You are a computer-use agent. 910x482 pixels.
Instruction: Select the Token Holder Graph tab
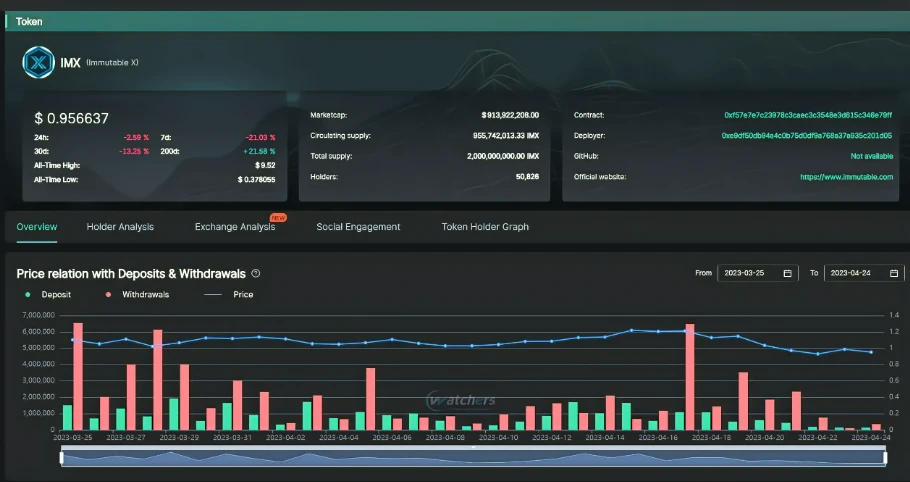click(485, 227)
